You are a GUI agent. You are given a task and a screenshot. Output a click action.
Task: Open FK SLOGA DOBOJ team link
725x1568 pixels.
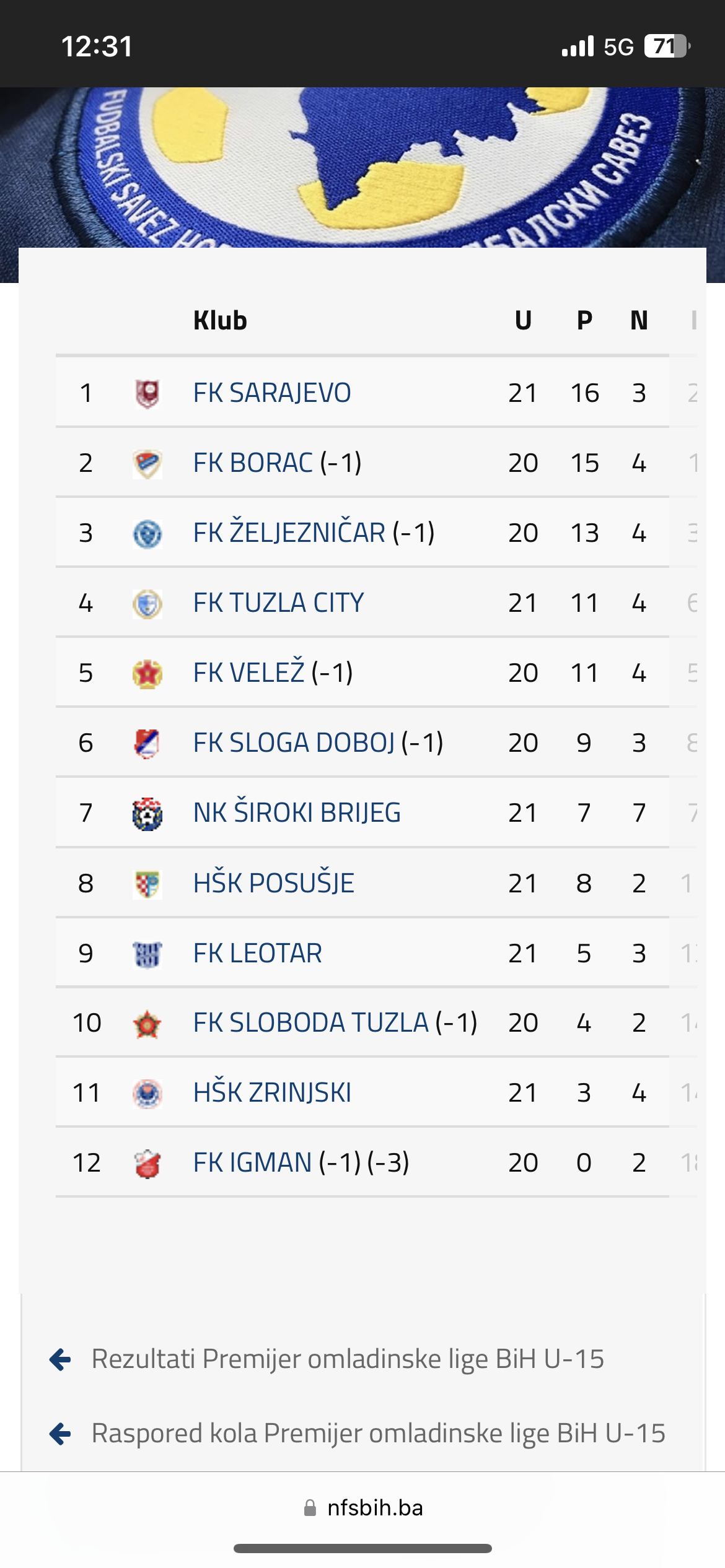point(294,743)
